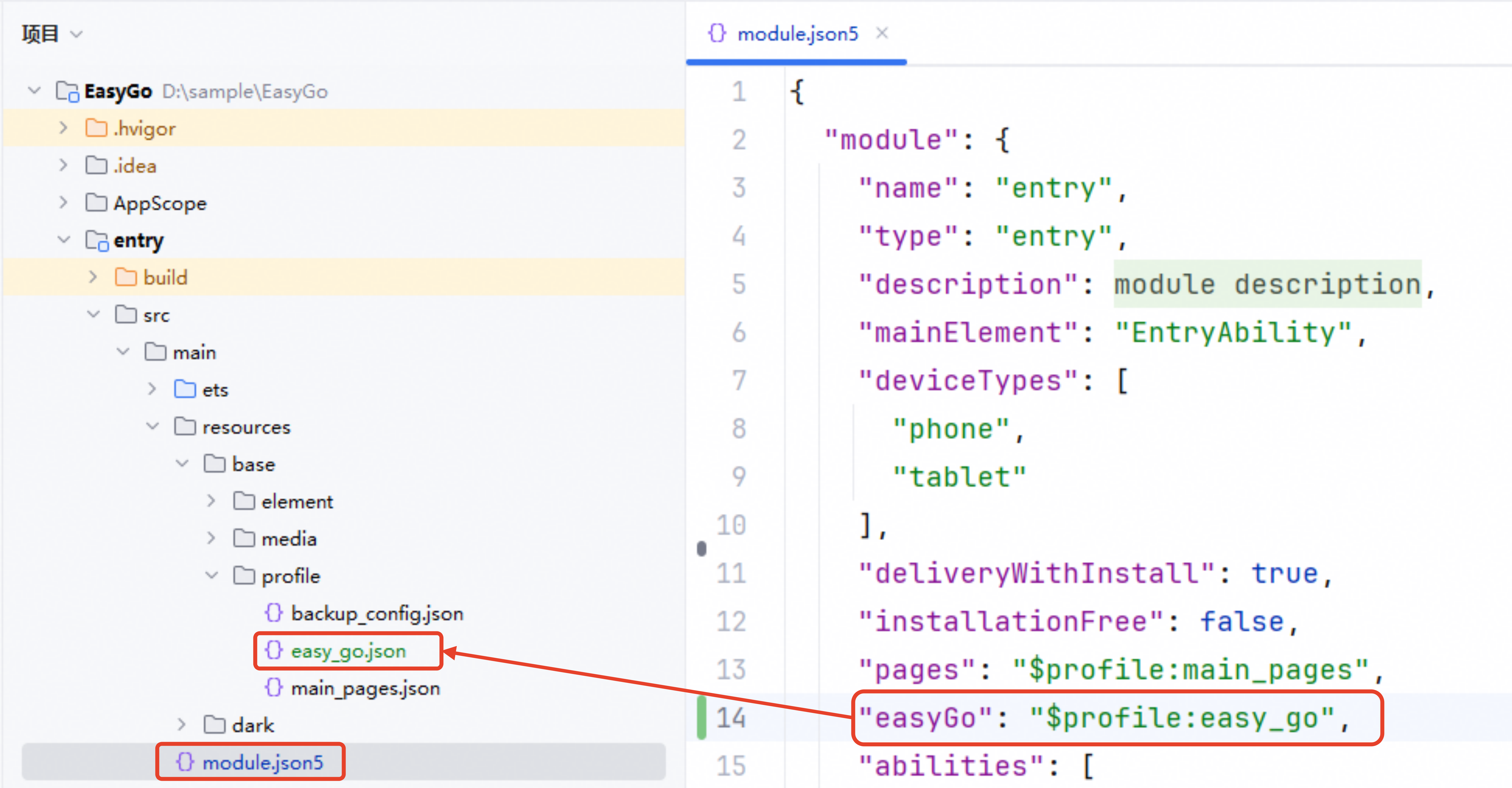Click the backup_config.json file icon

[x=274, y=613]
